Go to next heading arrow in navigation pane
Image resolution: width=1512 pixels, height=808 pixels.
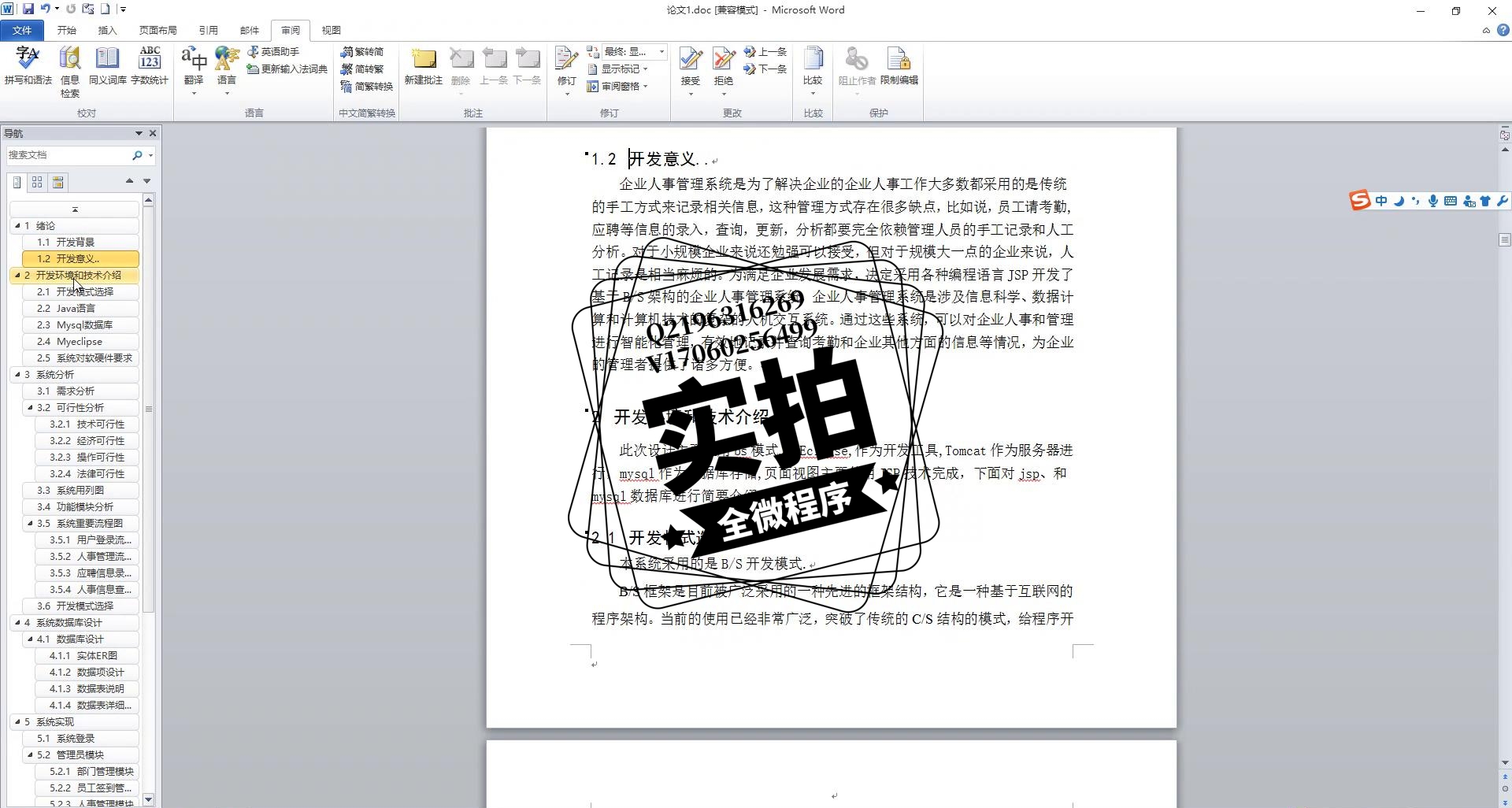click(146, 181)
